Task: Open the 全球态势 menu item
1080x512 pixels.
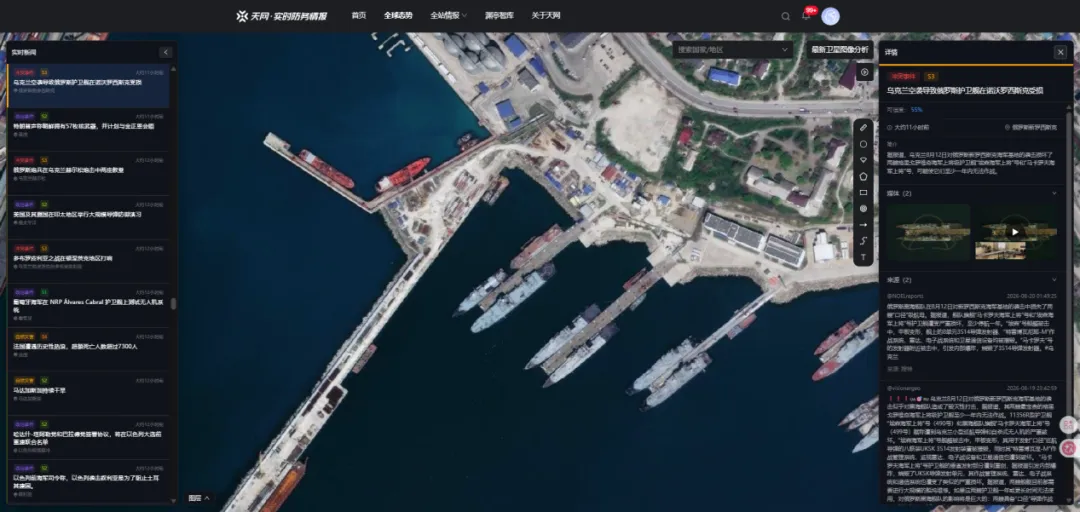Action: [398, 16]
